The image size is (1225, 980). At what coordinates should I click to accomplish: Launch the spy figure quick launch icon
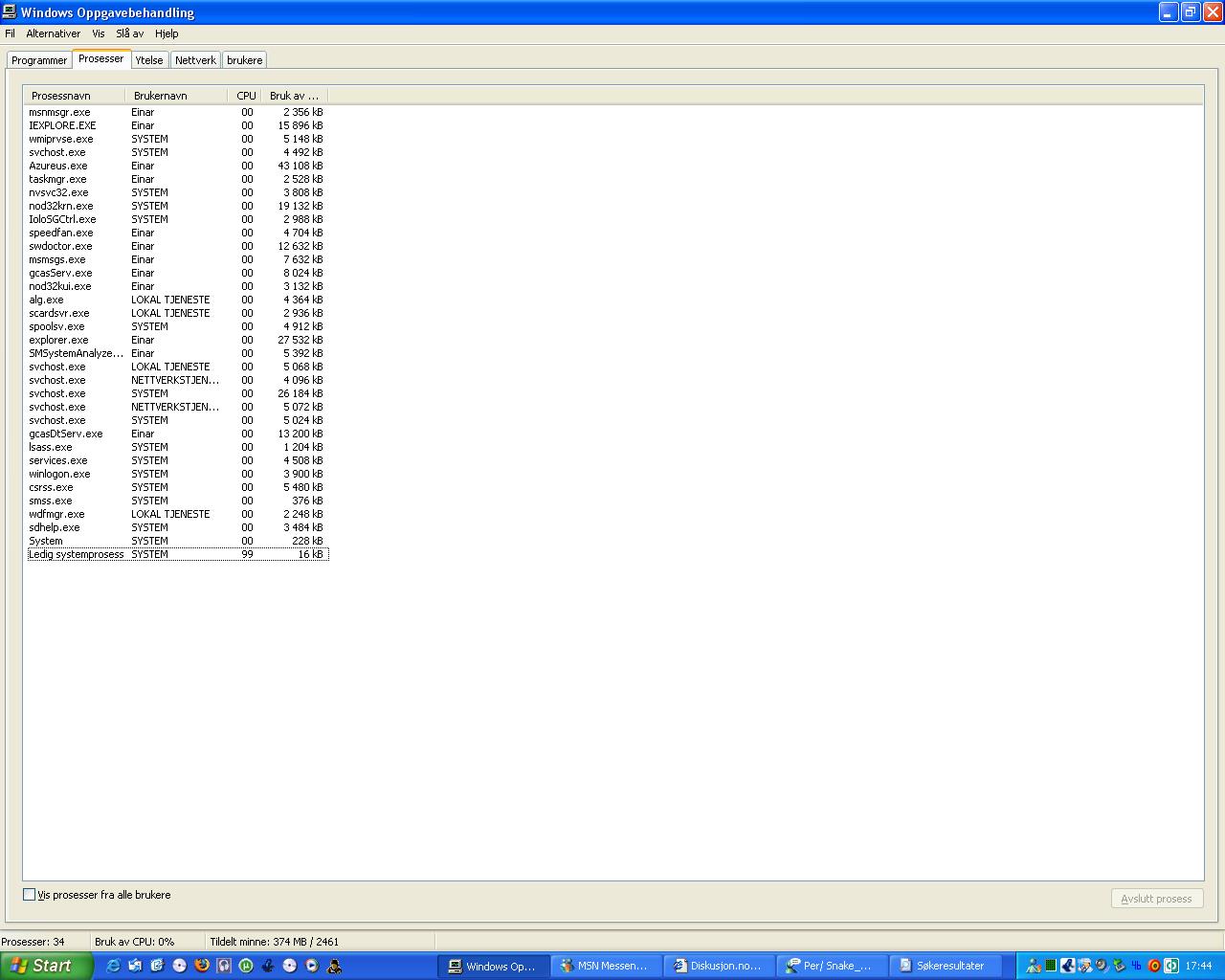pos(334,966)
